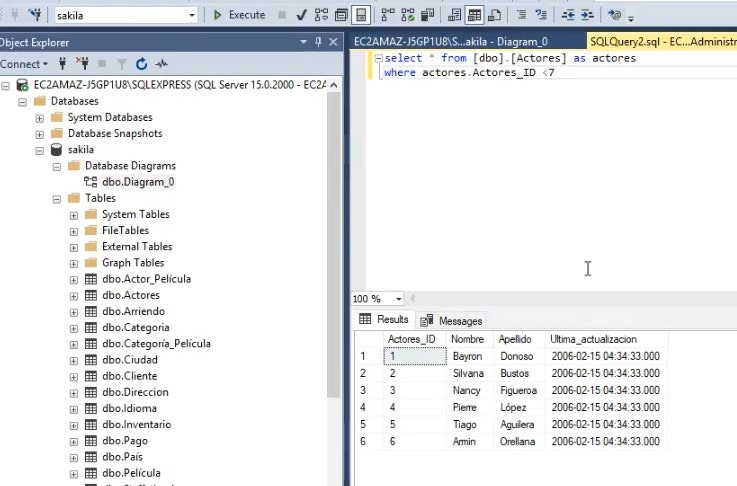Open the 100 % zoom dropdown

tap(398, 299)
